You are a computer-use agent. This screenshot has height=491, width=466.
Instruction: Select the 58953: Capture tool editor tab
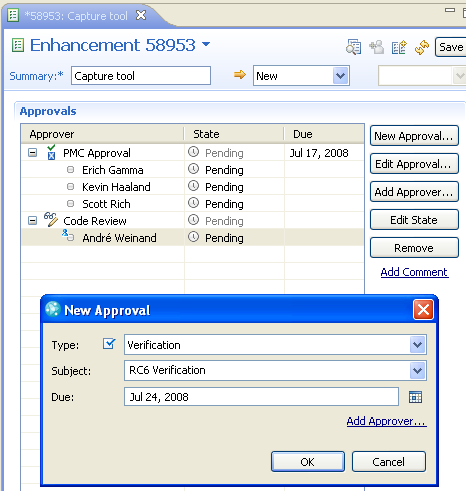click(77, 16)
